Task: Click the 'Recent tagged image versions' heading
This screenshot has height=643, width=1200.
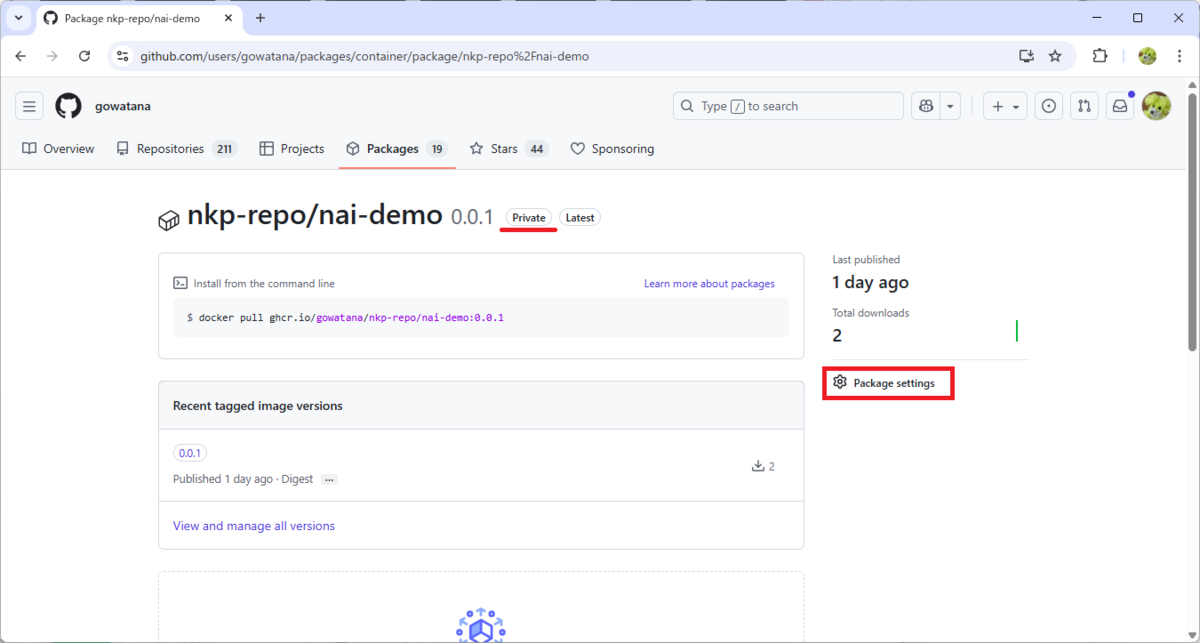Action: pos(258,406)
